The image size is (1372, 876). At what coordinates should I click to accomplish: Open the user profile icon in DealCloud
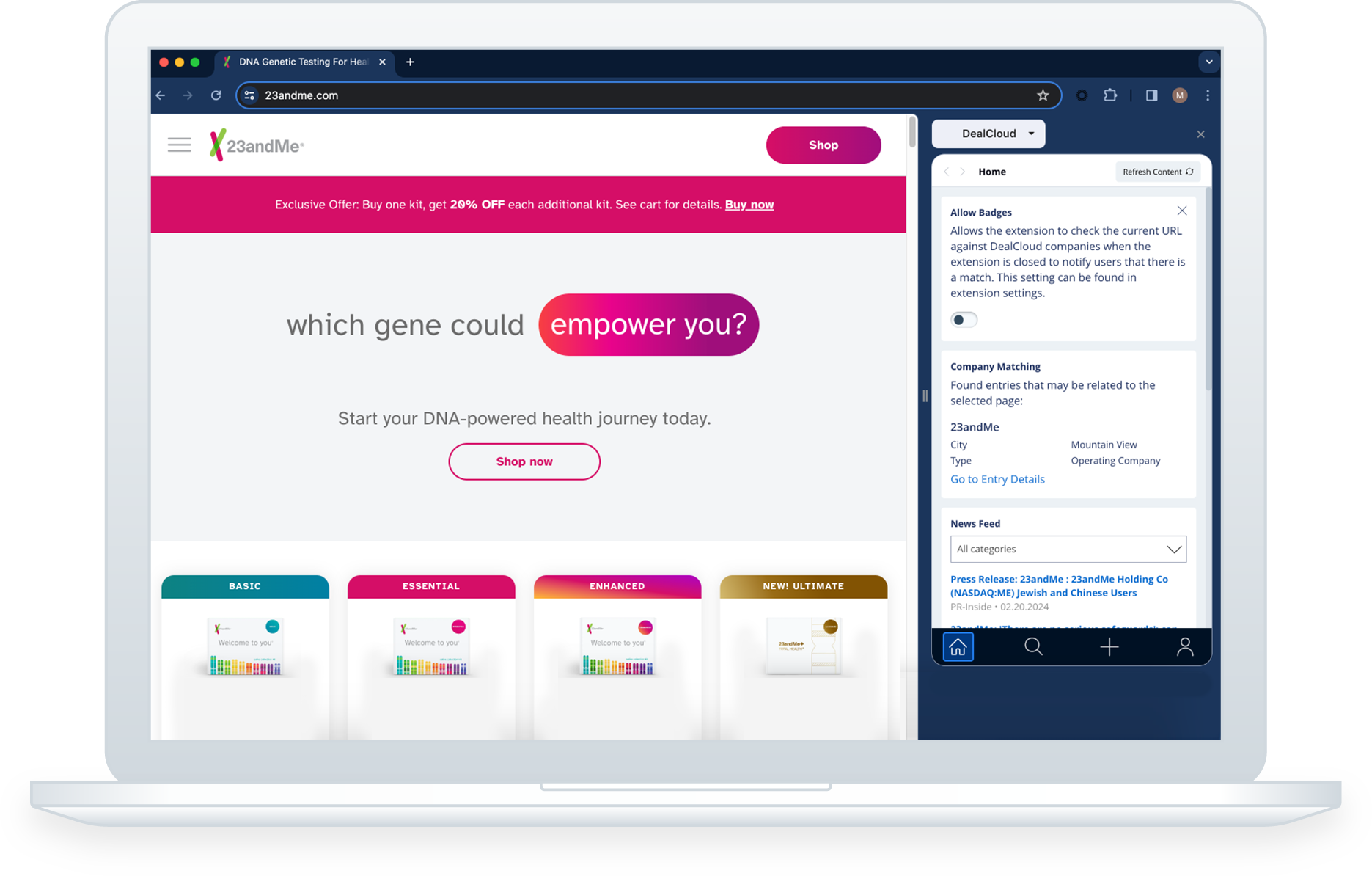1185,646
